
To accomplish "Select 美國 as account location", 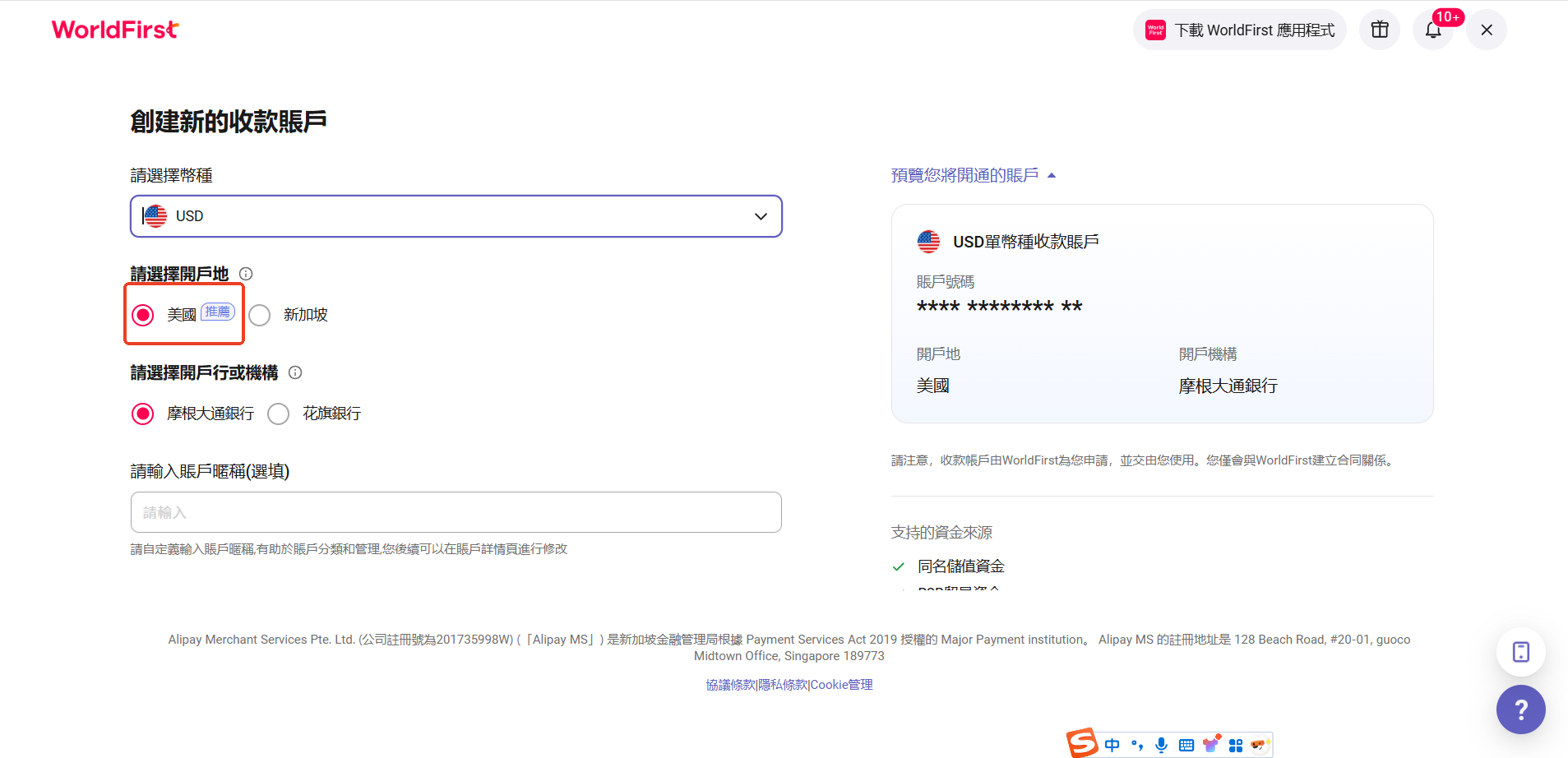I will pos(143,315).
